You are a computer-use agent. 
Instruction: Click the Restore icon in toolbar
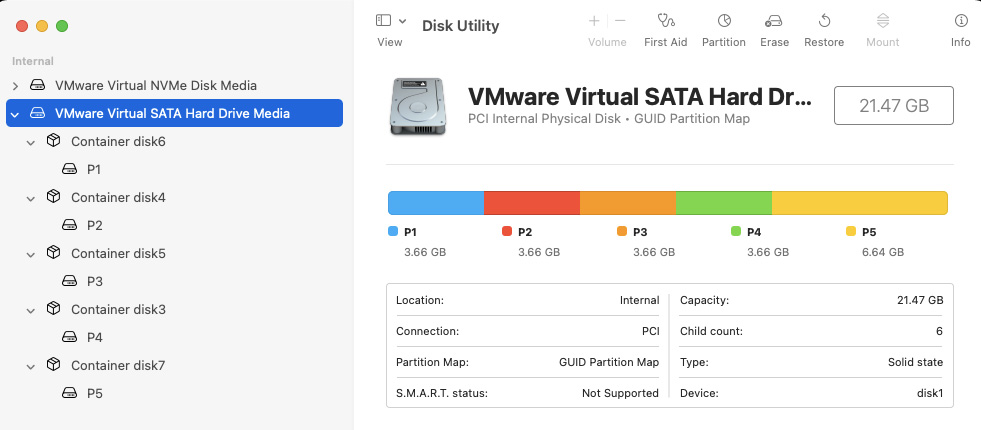[824, 21]
